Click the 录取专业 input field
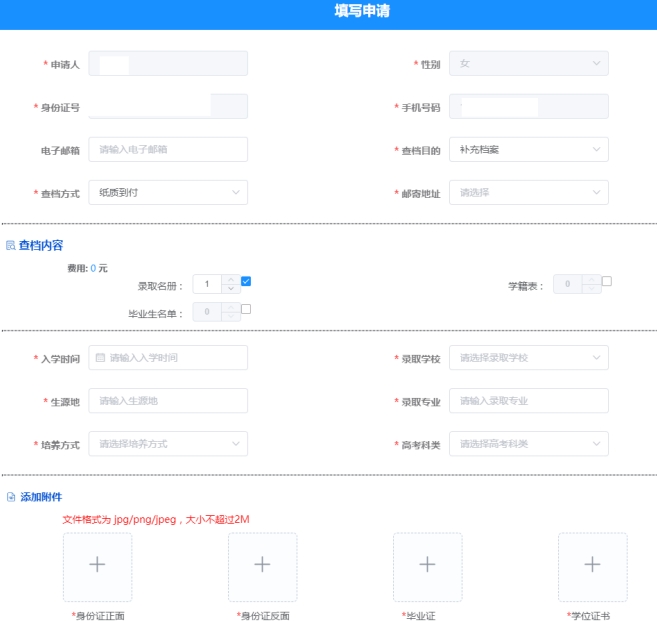This screenshot has width=657, height=621. coord(528,401)
